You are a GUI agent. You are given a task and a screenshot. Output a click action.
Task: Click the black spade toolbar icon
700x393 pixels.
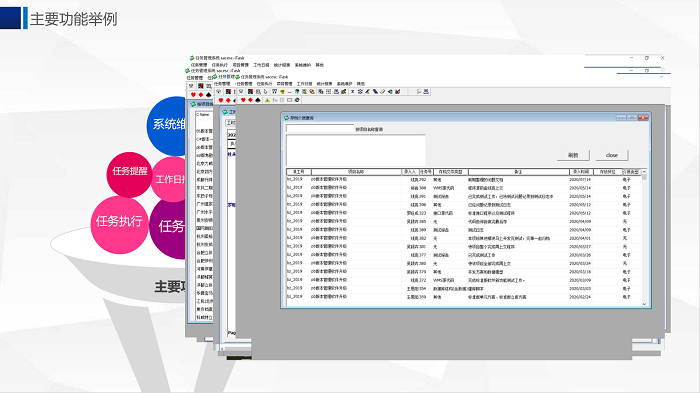coord(258,100)
